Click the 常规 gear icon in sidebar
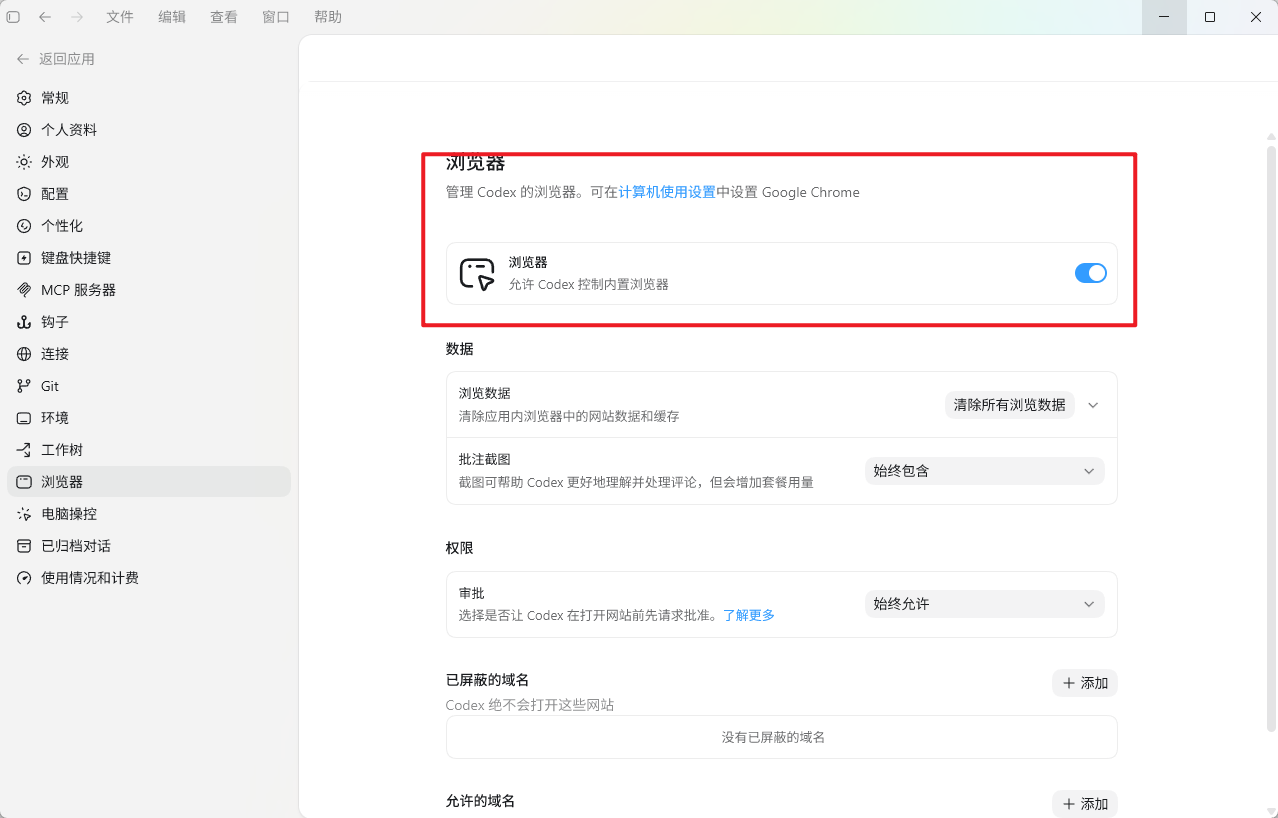Viewport: 1278px width, 818px height. tap(24, 98)
